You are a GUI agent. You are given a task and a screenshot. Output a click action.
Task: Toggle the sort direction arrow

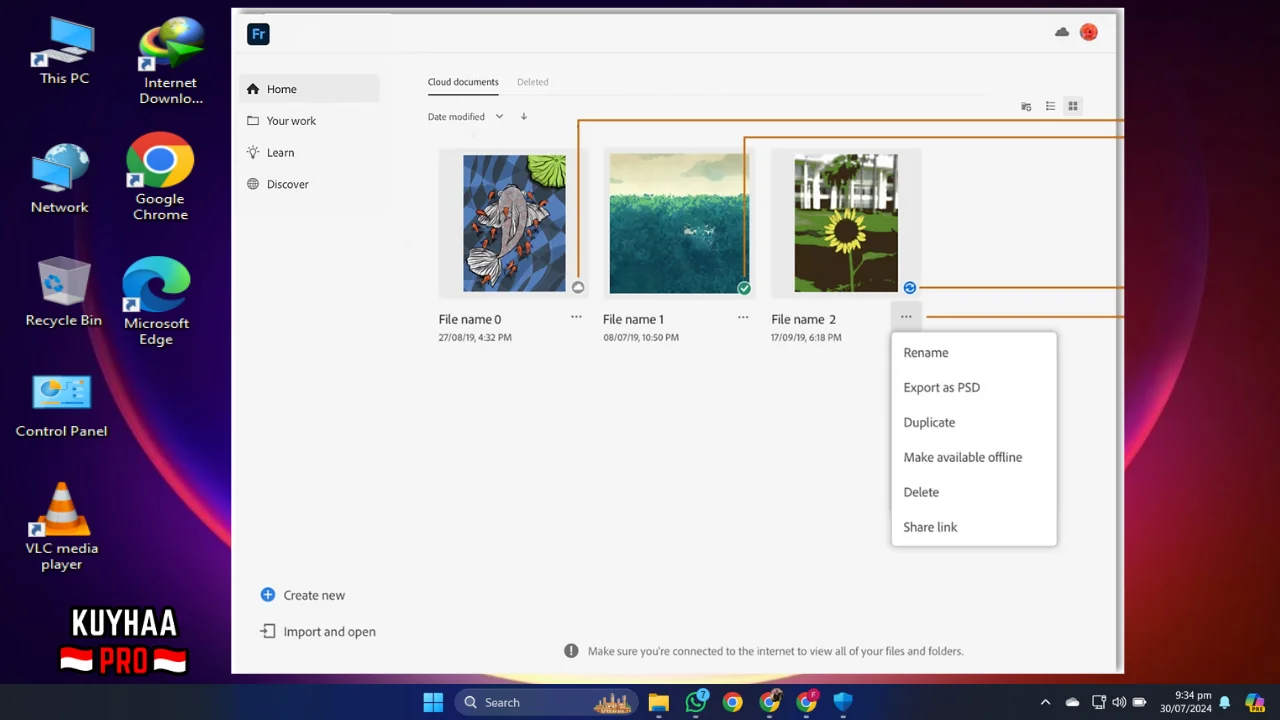[523, 117]
